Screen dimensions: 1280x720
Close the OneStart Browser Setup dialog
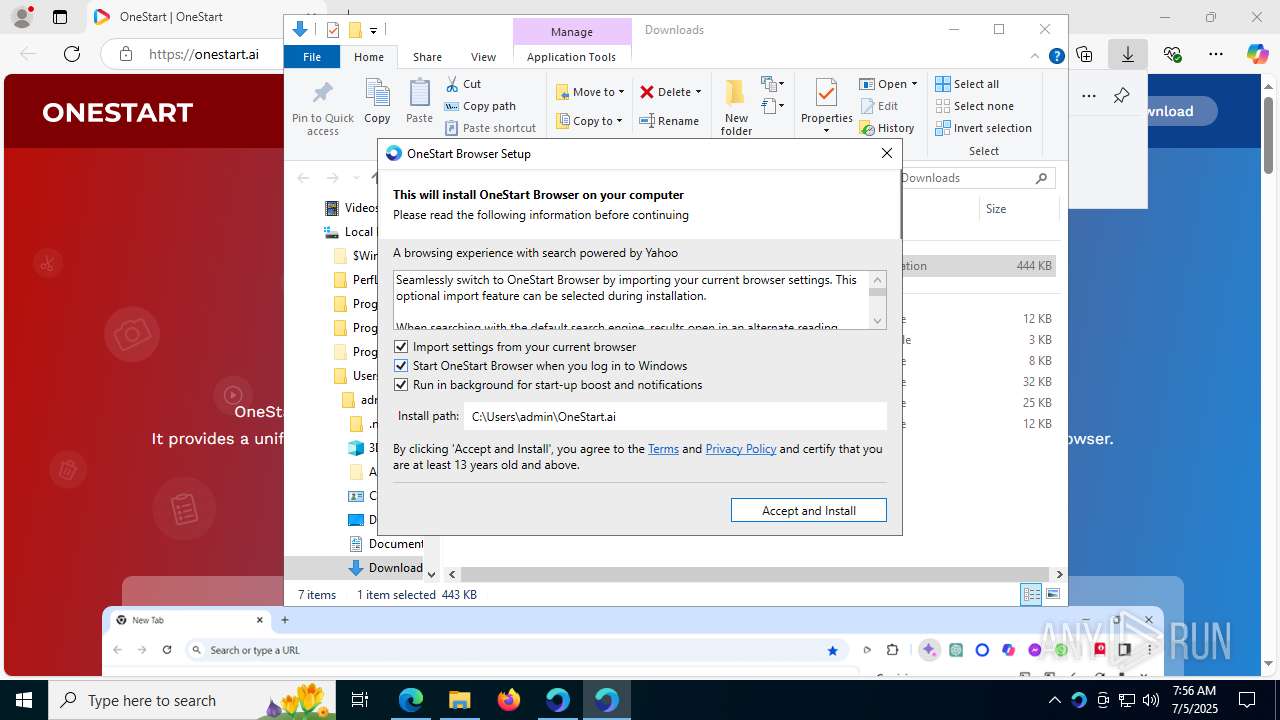pyautogui.click(x=886, y=153)
